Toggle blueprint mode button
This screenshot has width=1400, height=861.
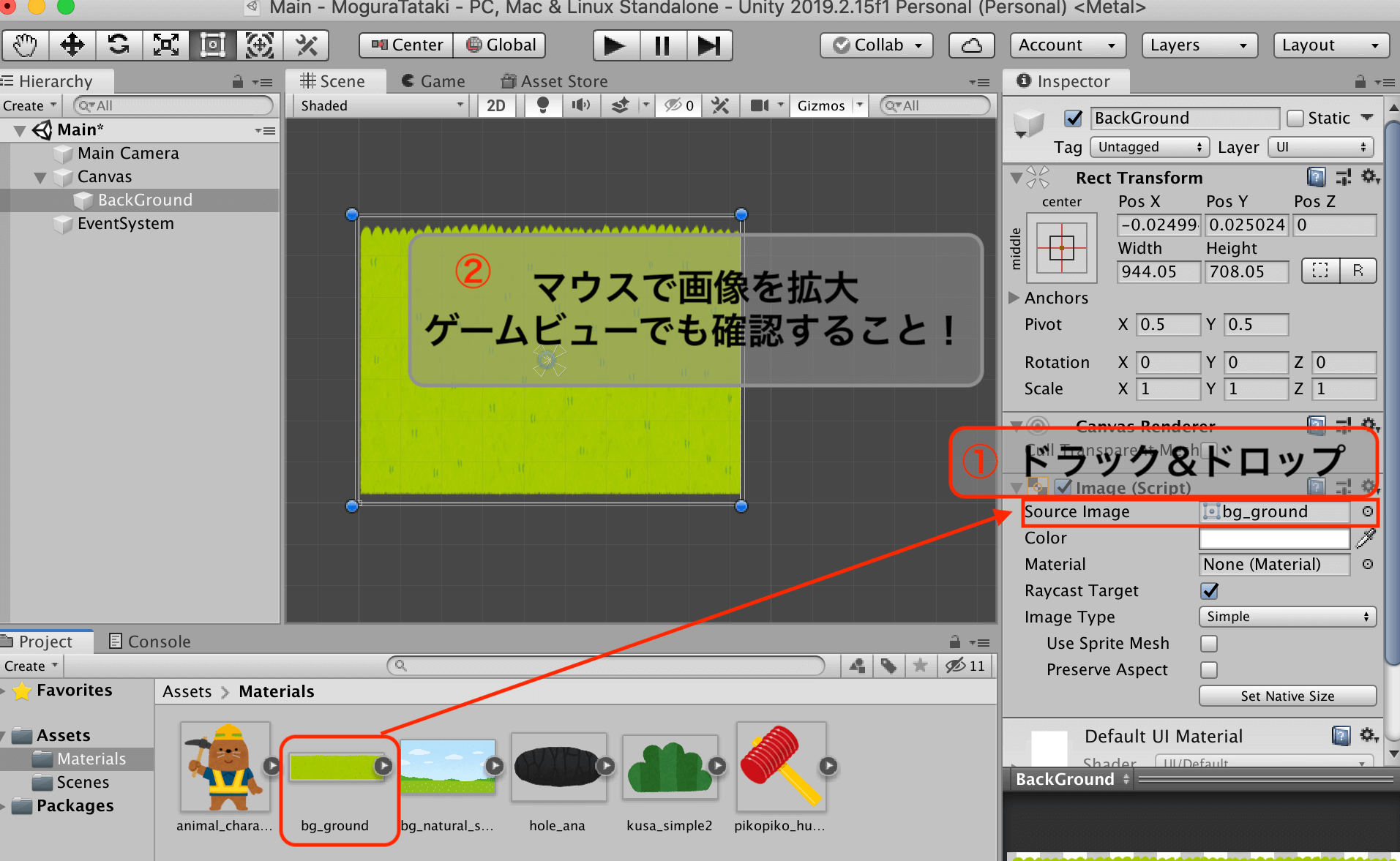(x=1320, y=271)
